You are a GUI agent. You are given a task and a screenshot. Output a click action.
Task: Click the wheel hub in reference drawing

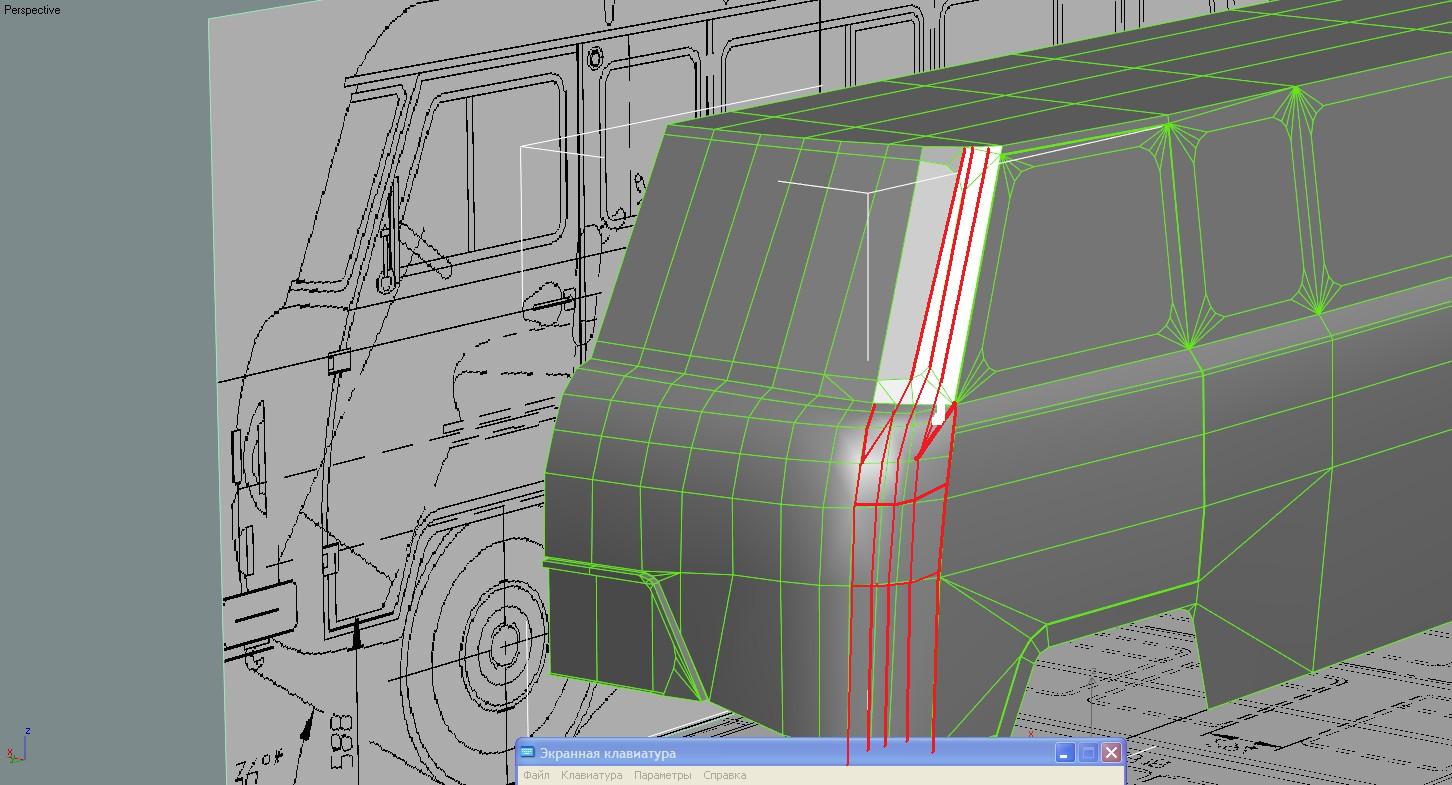coord(506,640)
